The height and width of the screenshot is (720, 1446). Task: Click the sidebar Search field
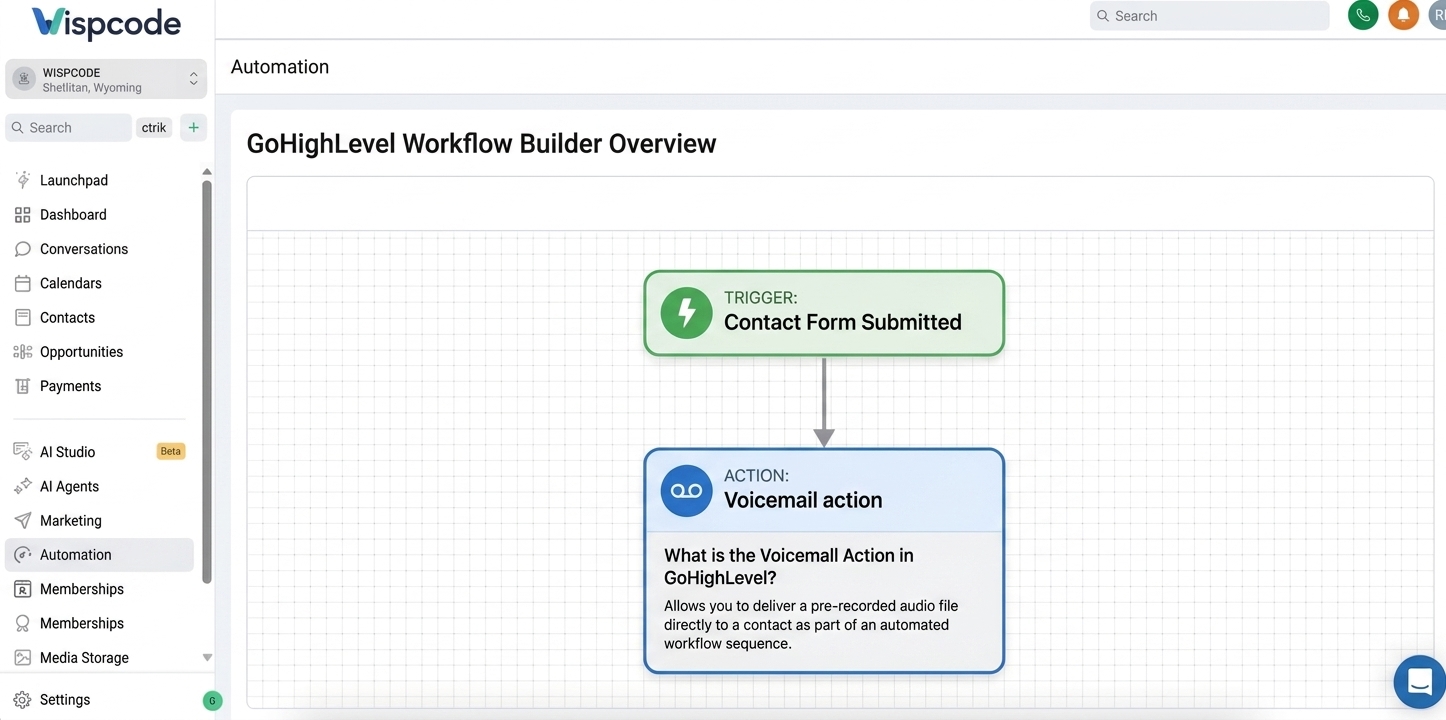[69, 127]
